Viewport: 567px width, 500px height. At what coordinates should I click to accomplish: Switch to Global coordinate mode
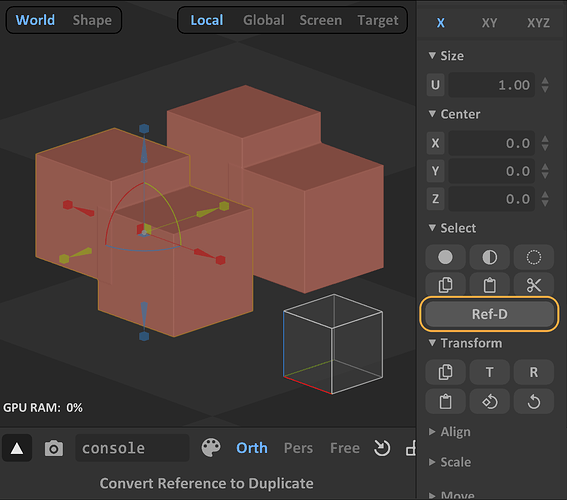point(264,20)
